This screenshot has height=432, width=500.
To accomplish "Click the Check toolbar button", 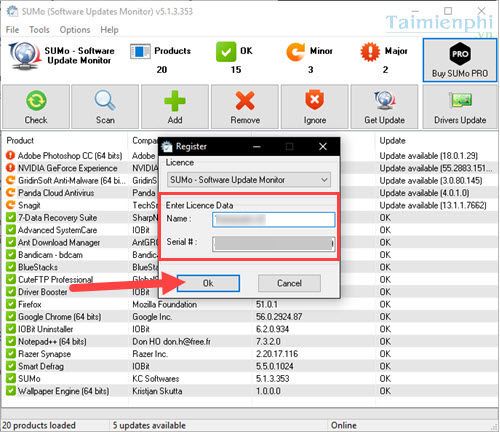I will pyautogui.click(x=36, y=107).
